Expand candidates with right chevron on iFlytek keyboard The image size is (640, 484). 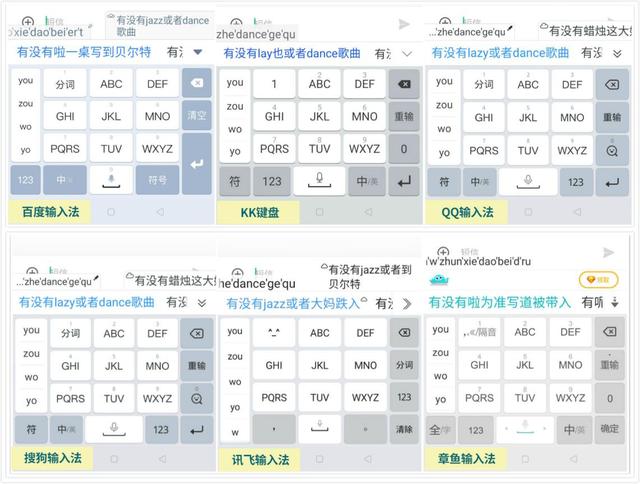[407, 304]
